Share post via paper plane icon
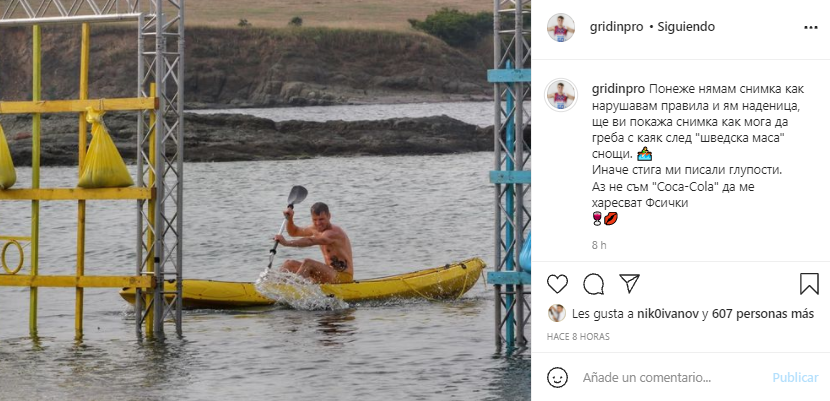 pos(629,284)
